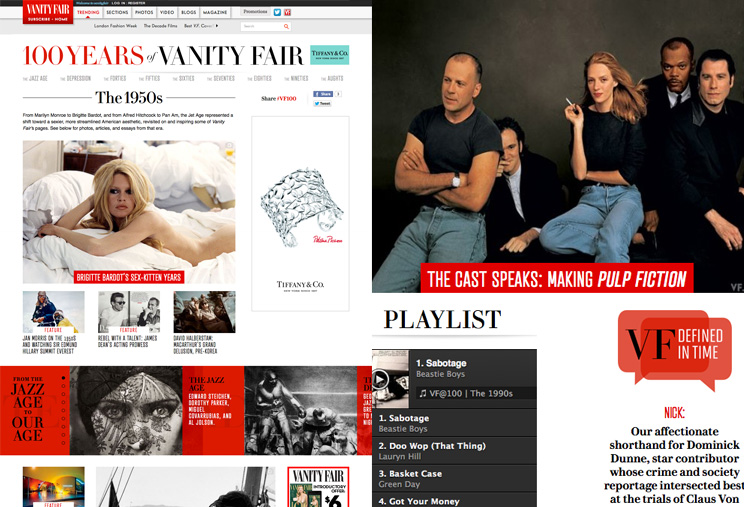Click the Facebook Share button

[x=323, y=94]
